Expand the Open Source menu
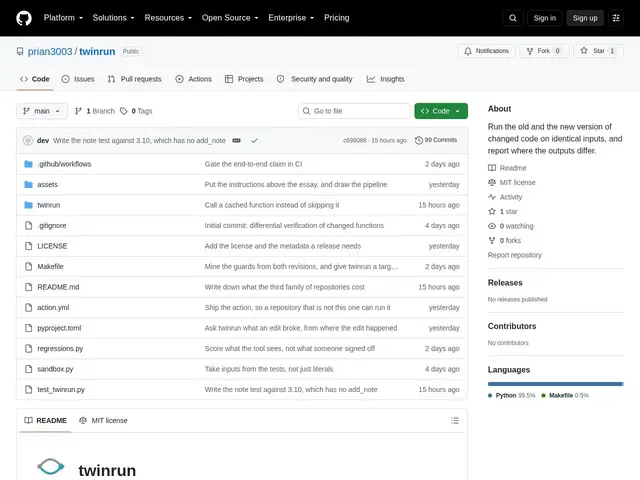 pyautogui.click(x=230, y=18)
